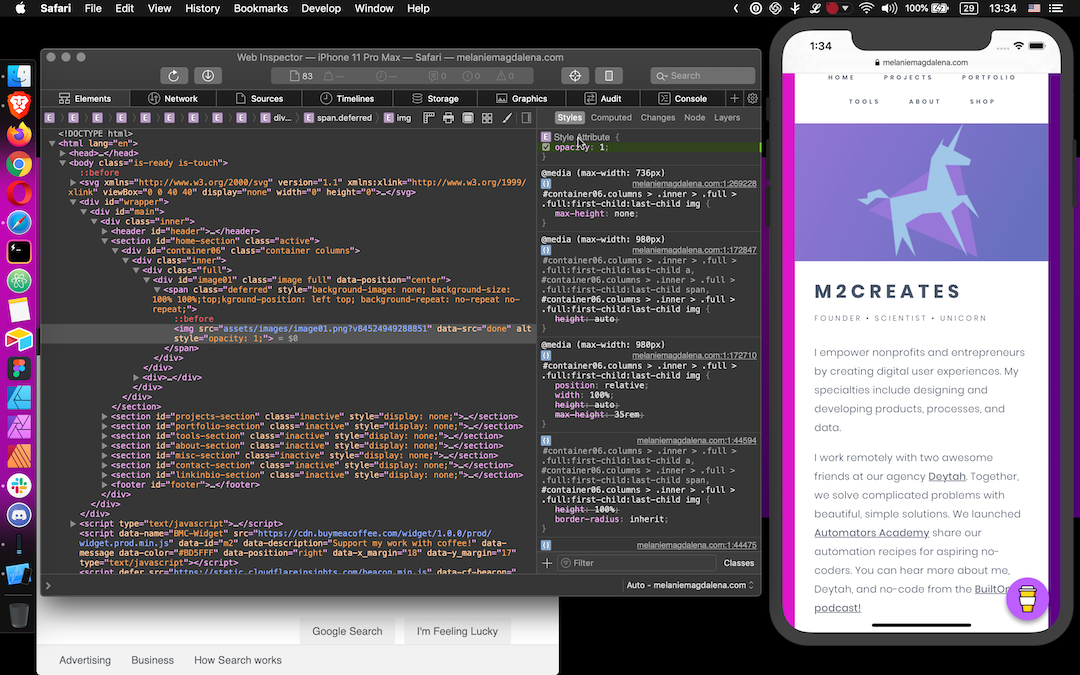The height and width of the screenshot is (675, 1080).
Task: Select the edit pencil icon
Action: click(507, 117)
